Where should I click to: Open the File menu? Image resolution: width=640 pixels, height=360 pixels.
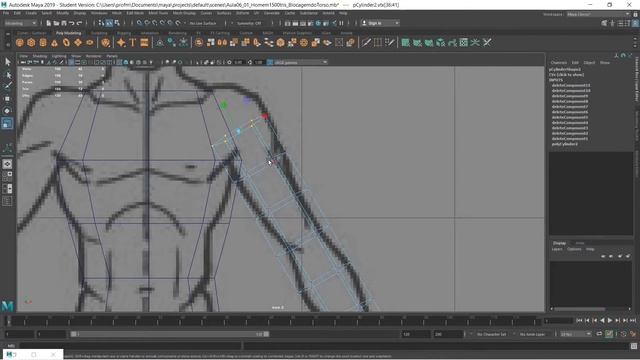pos(6,13)
